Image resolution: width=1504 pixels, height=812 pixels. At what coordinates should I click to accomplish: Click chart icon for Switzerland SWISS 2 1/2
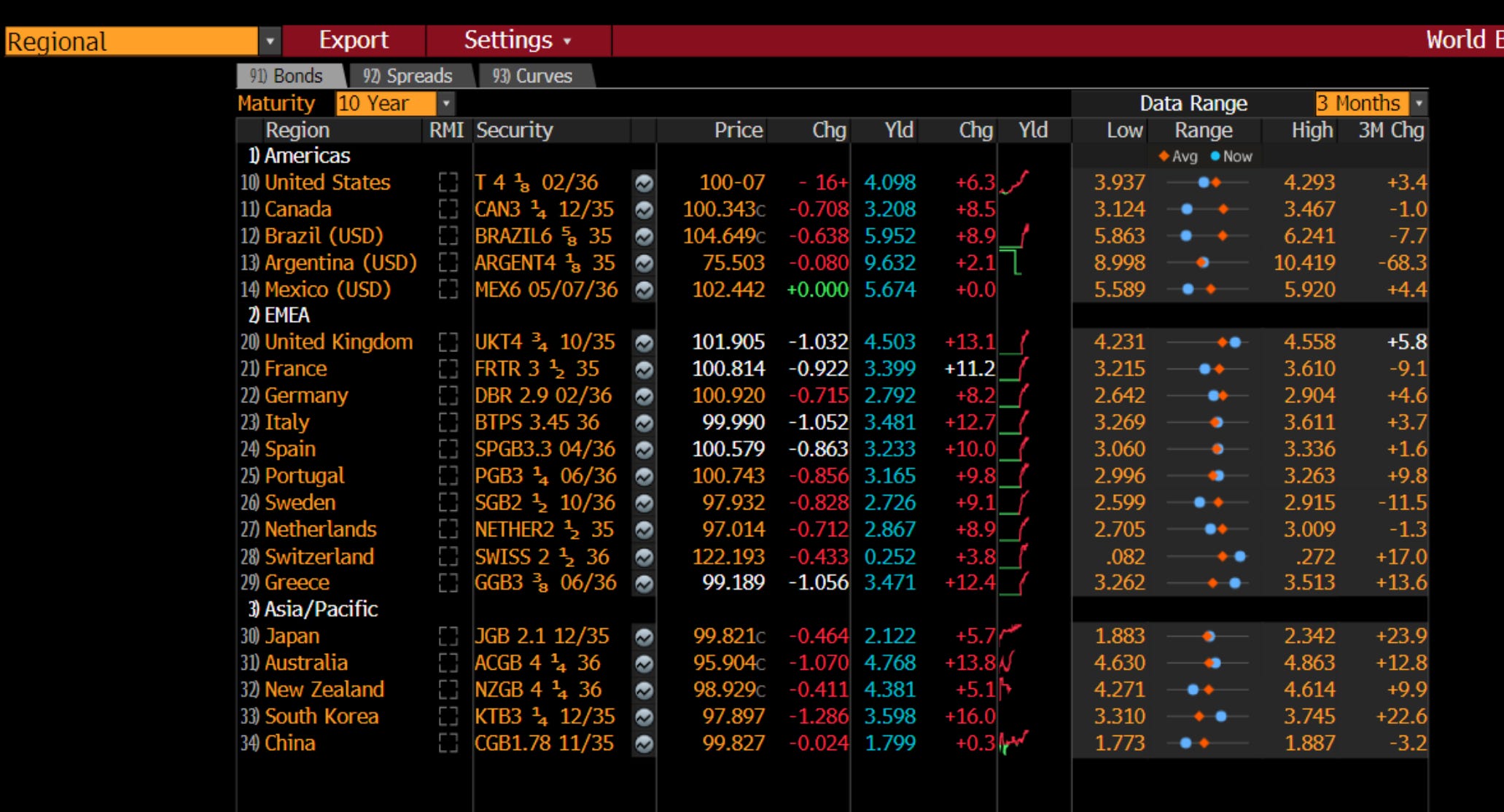(x=644, y=558)
